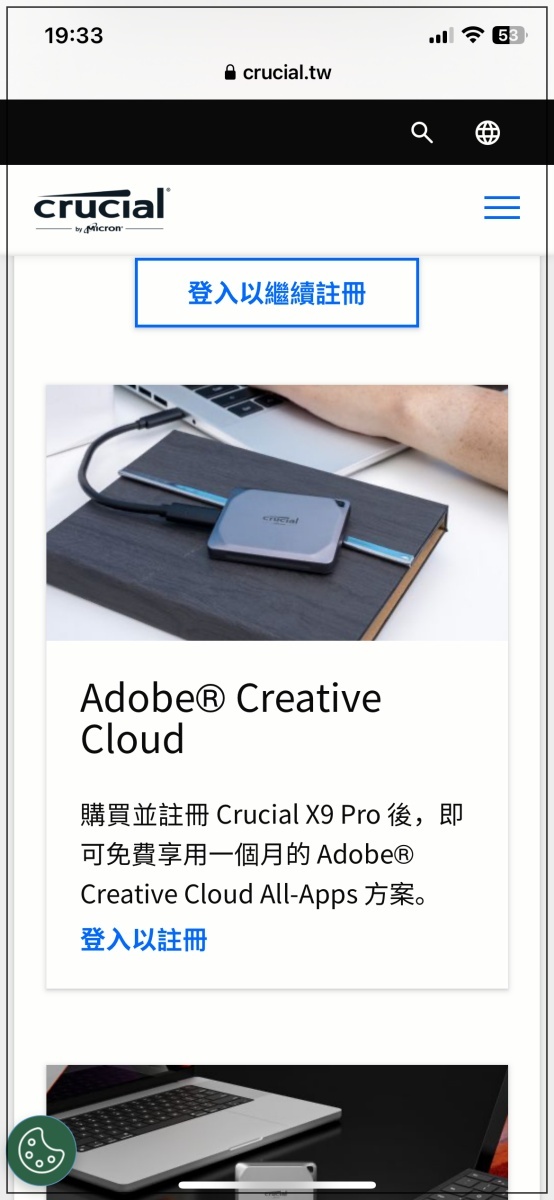Tap the battery level indicator

[x=509, y=36]
